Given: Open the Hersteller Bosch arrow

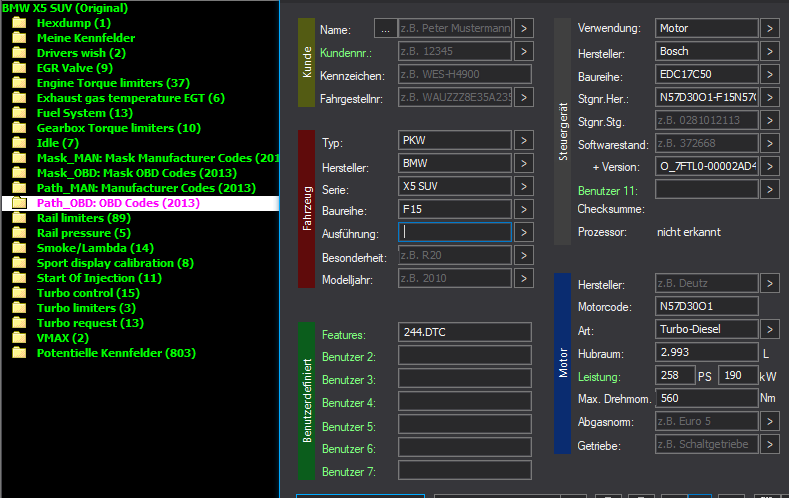Looking at the screenshot, I should (770, 51).
